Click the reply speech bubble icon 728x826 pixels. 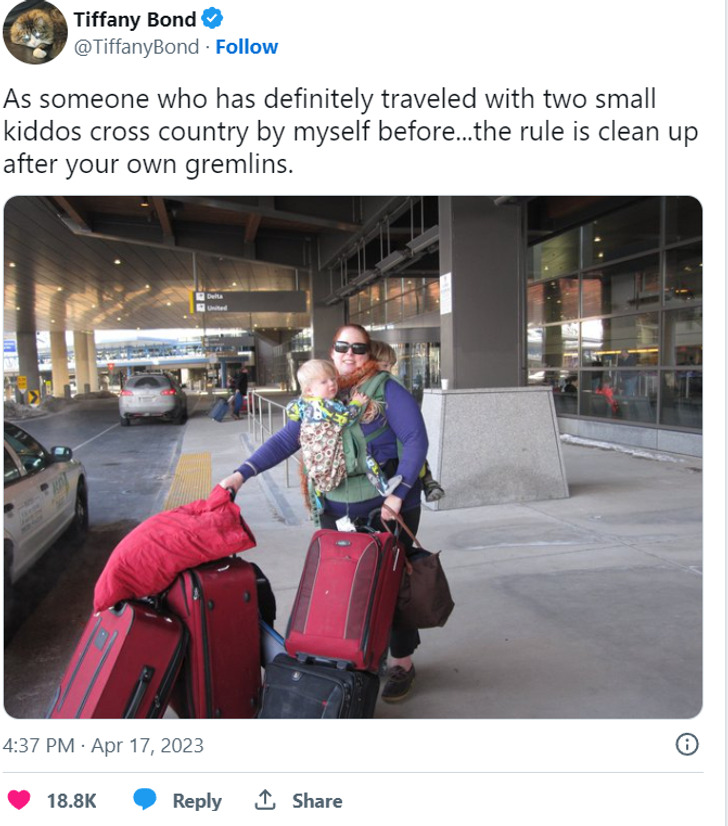[x=145, y=800]
